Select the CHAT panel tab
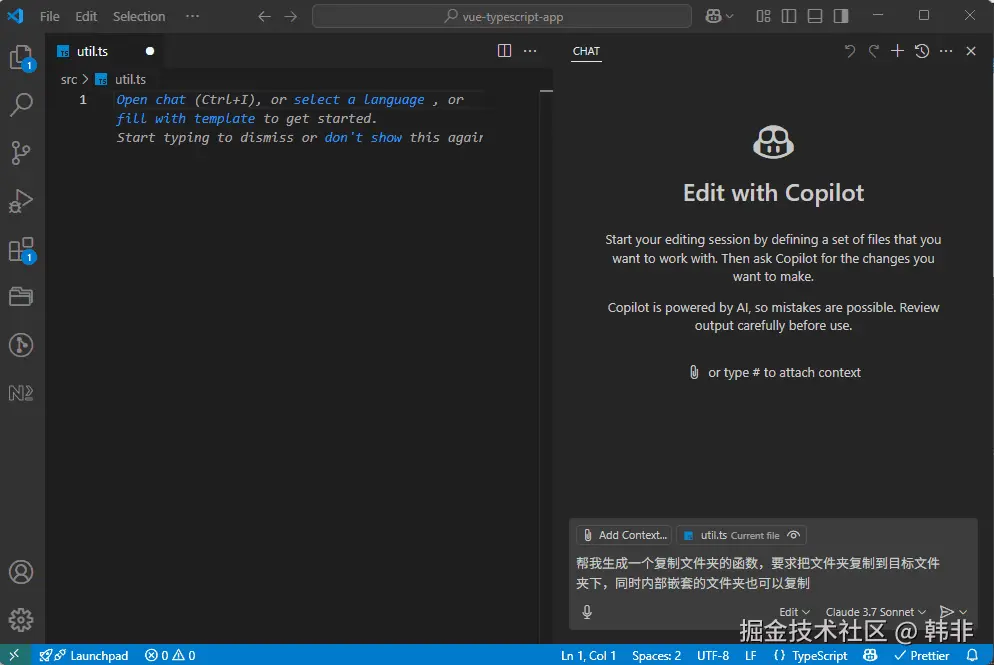Viewport: 994px width, 665px height. click(586, 51)
